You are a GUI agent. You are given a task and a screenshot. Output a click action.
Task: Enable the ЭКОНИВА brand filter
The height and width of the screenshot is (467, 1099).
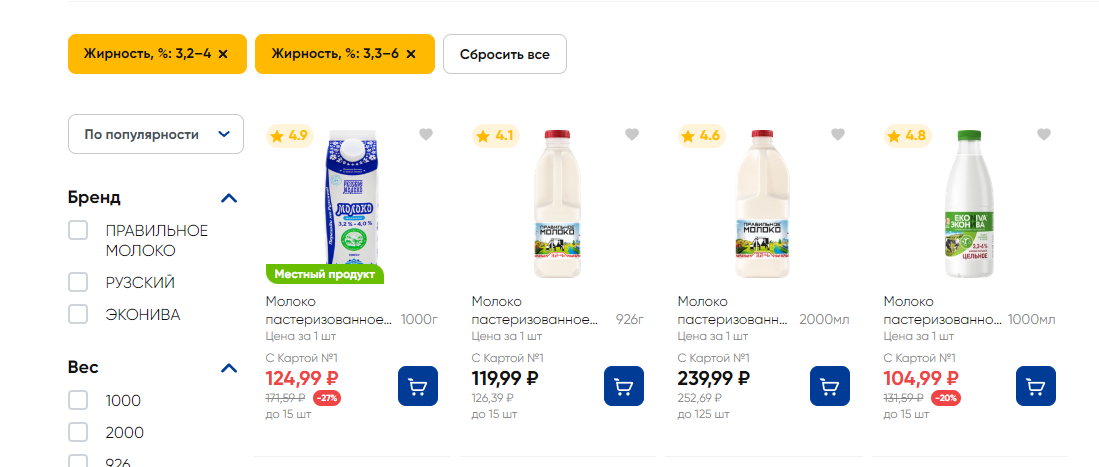click(x=78, y=314)
